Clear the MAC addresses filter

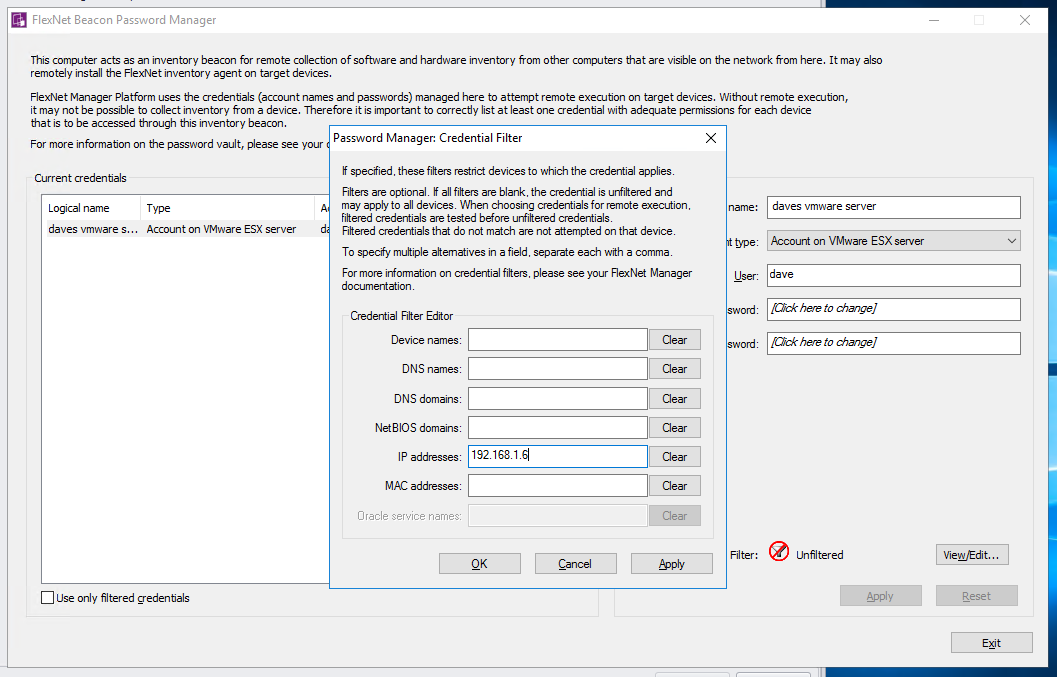(x=675, y=485)
